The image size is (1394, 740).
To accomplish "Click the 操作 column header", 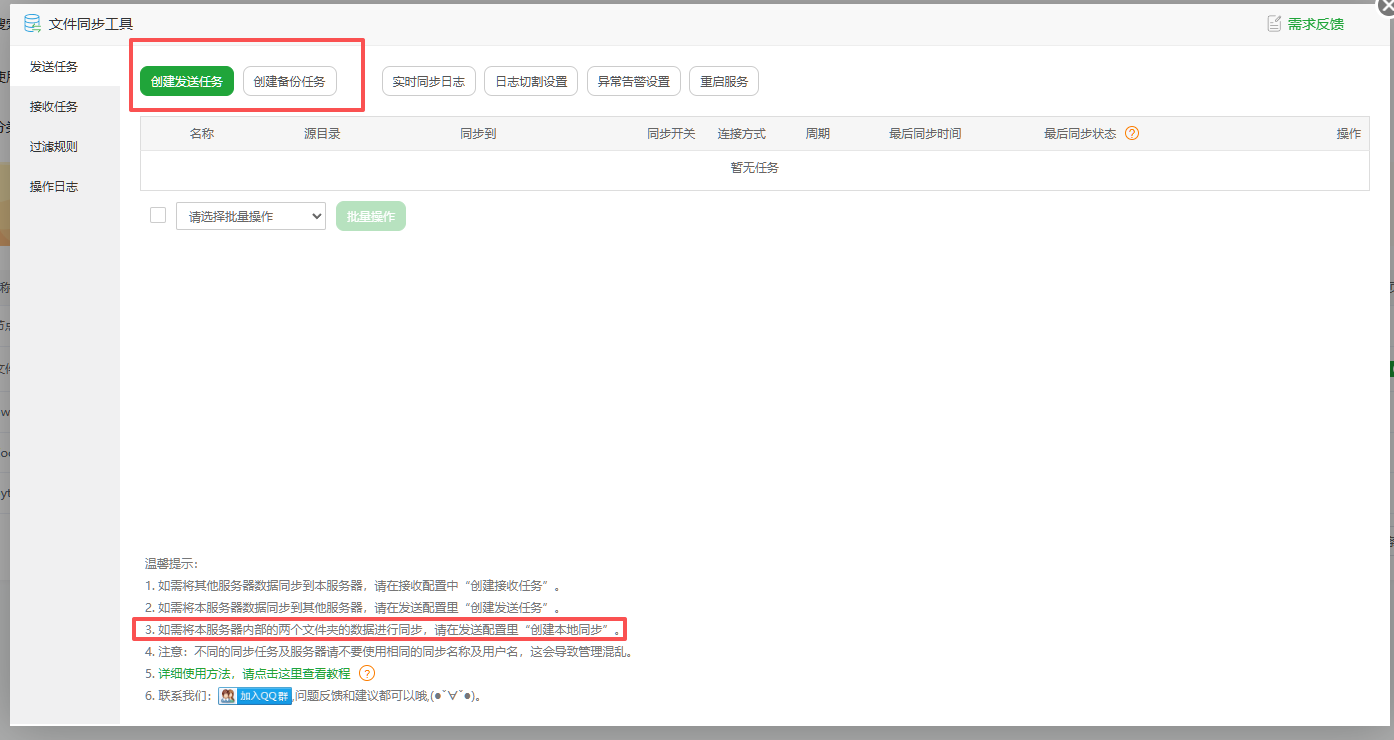I will pos(1349,133).
